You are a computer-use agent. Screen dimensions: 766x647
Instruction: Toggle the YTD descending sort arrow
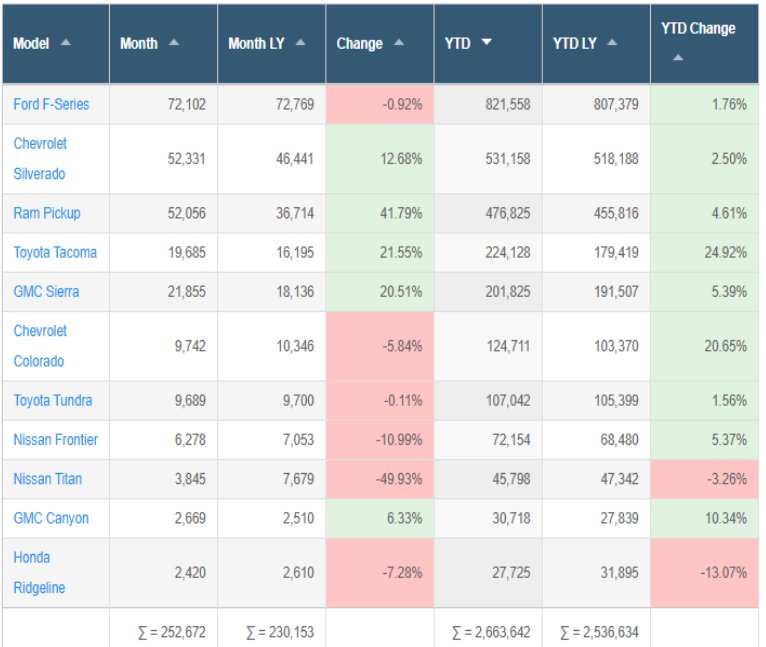(486, 43)
